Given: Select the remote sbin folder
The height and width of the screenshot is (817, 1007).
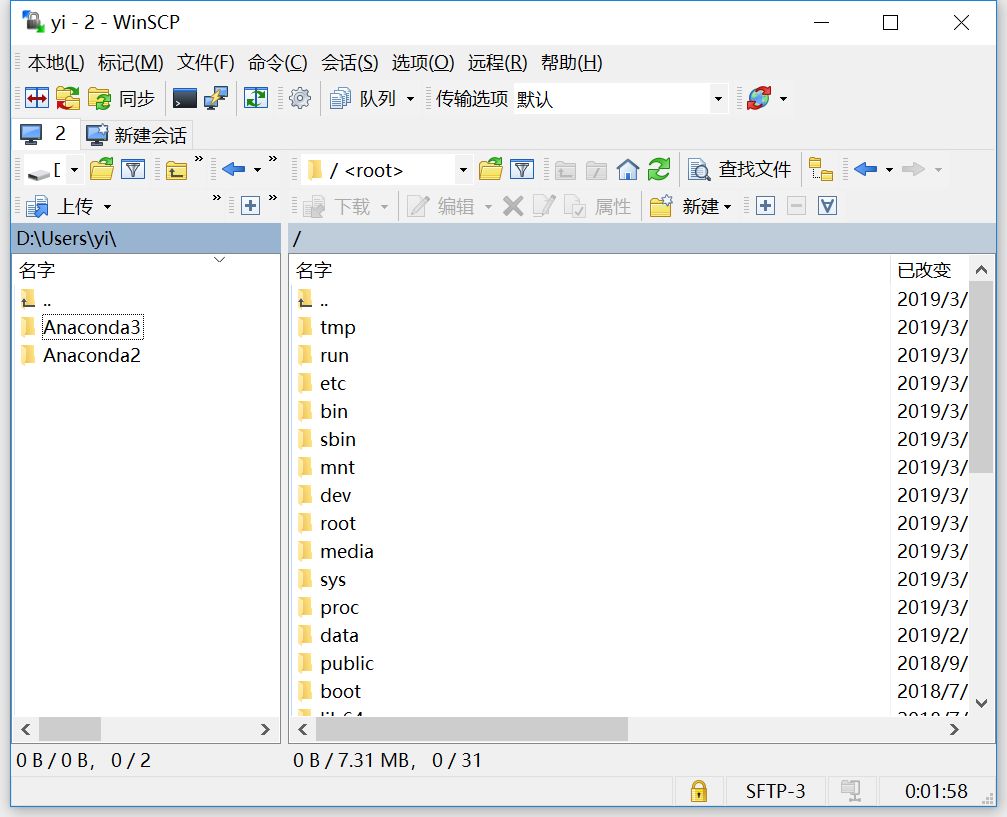Looking at the screenshot, I should (338, 439).
